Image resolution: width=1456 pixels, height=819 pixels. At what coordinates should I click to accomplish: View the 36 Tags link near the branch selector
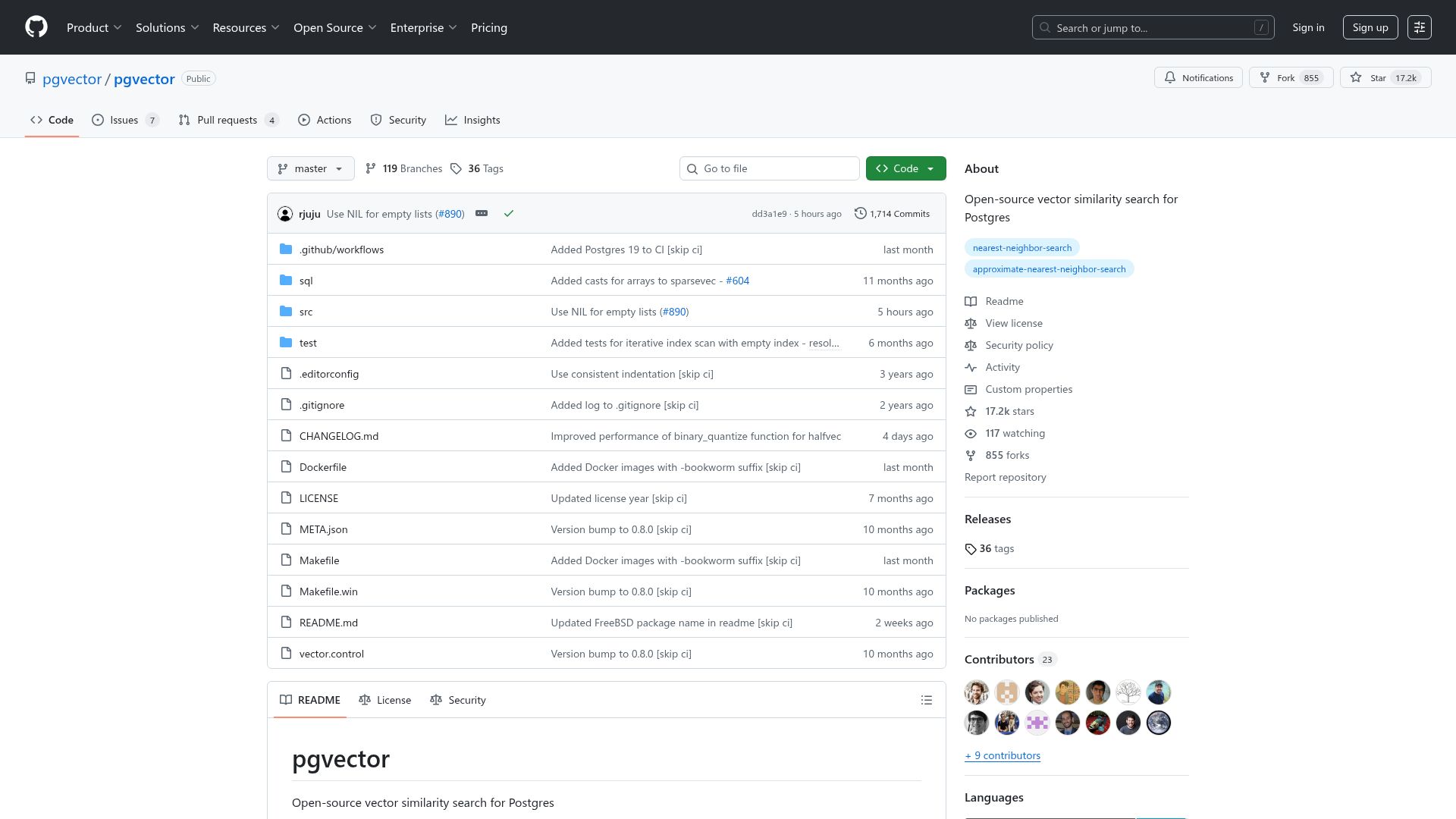477,168
